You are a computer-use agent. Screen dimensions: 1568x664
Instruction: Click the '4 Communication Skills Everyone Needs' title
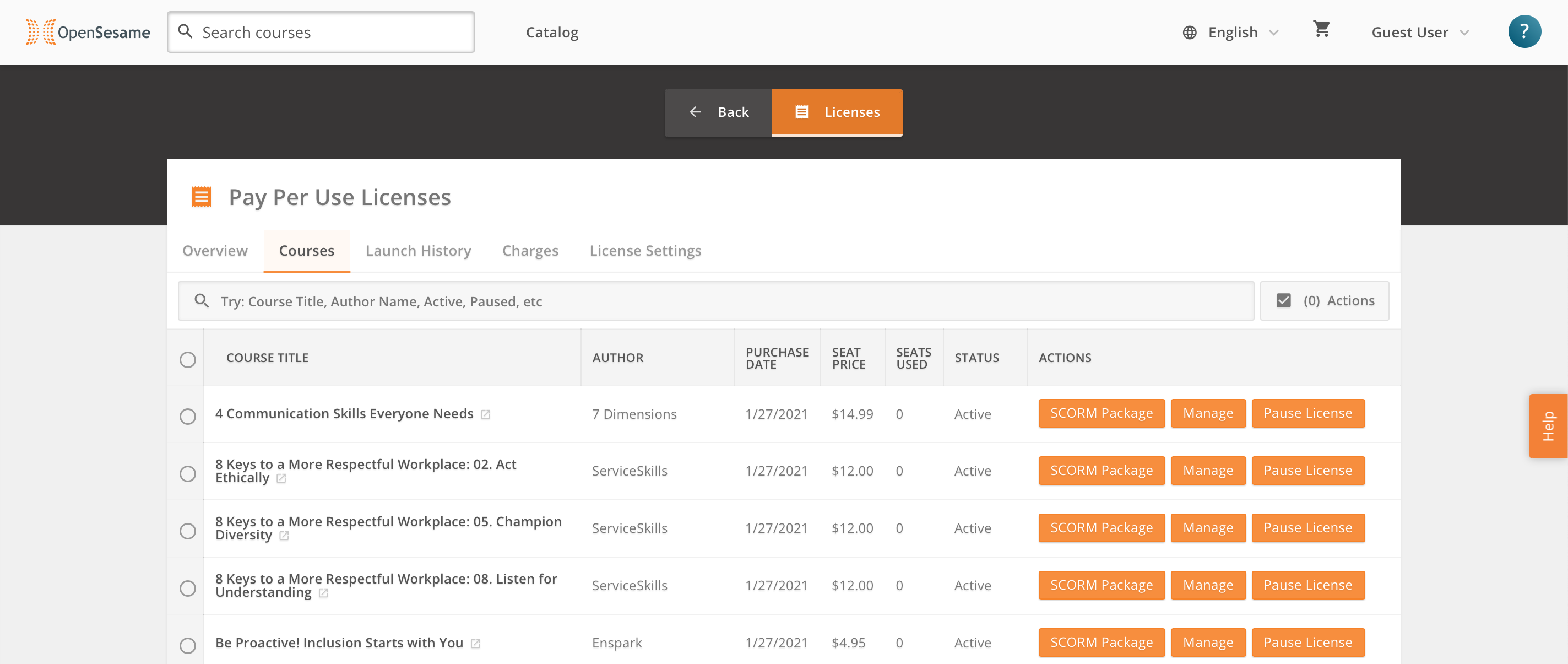344,414
